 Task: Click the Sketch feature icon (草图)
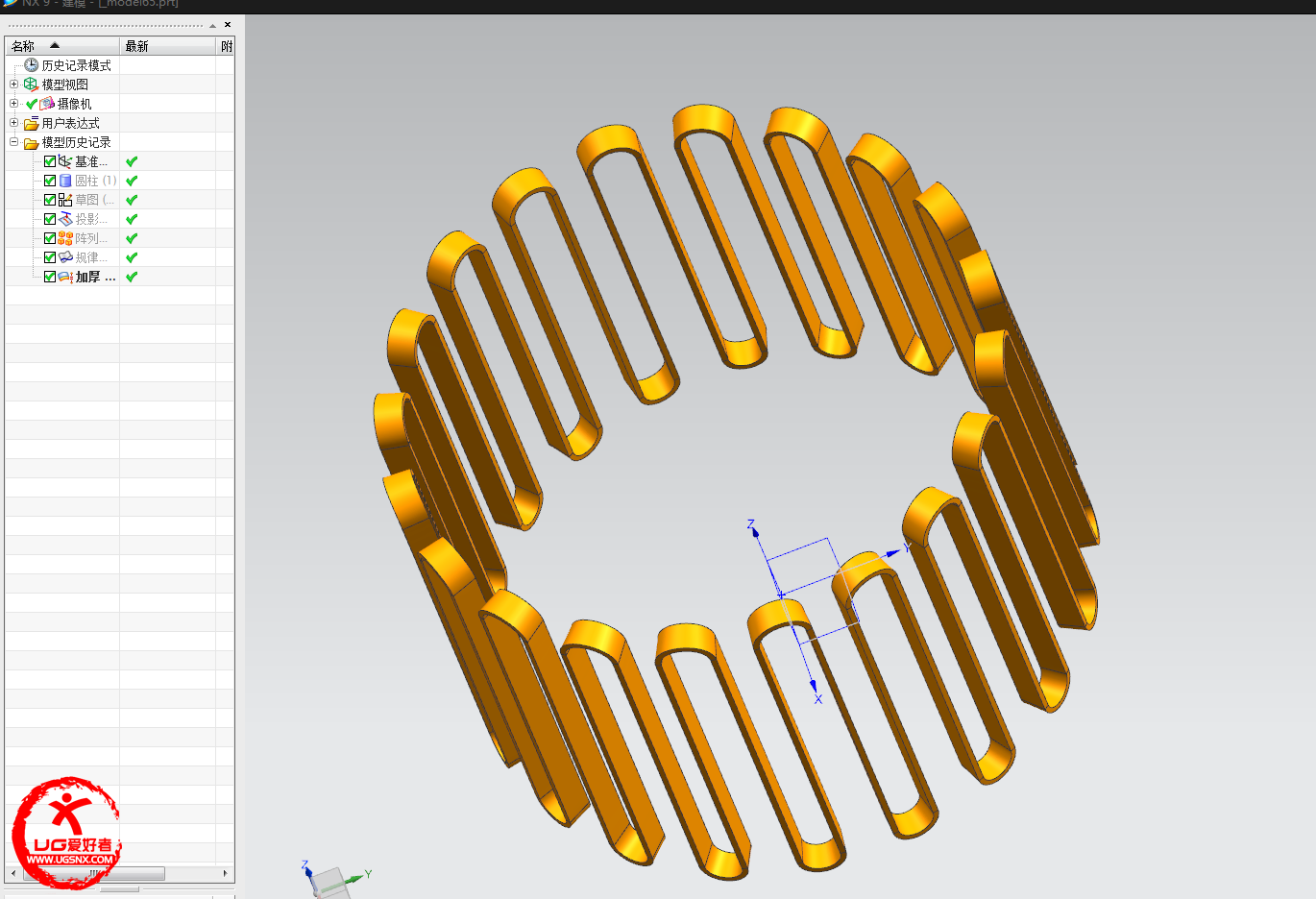65,200
